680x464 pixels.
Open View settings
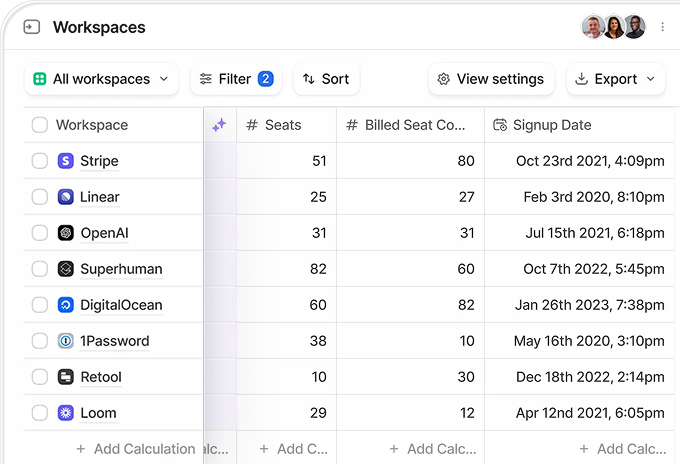tap(490, 79)
